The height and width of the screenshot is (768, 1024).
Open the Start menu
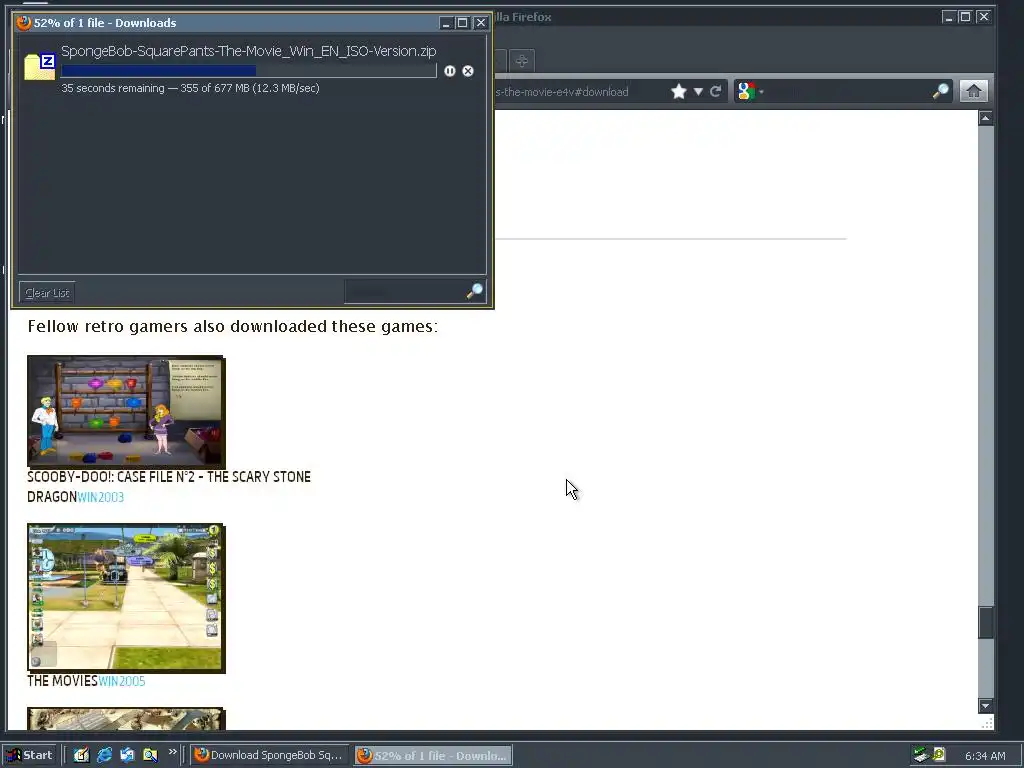[x=29, y=755]
